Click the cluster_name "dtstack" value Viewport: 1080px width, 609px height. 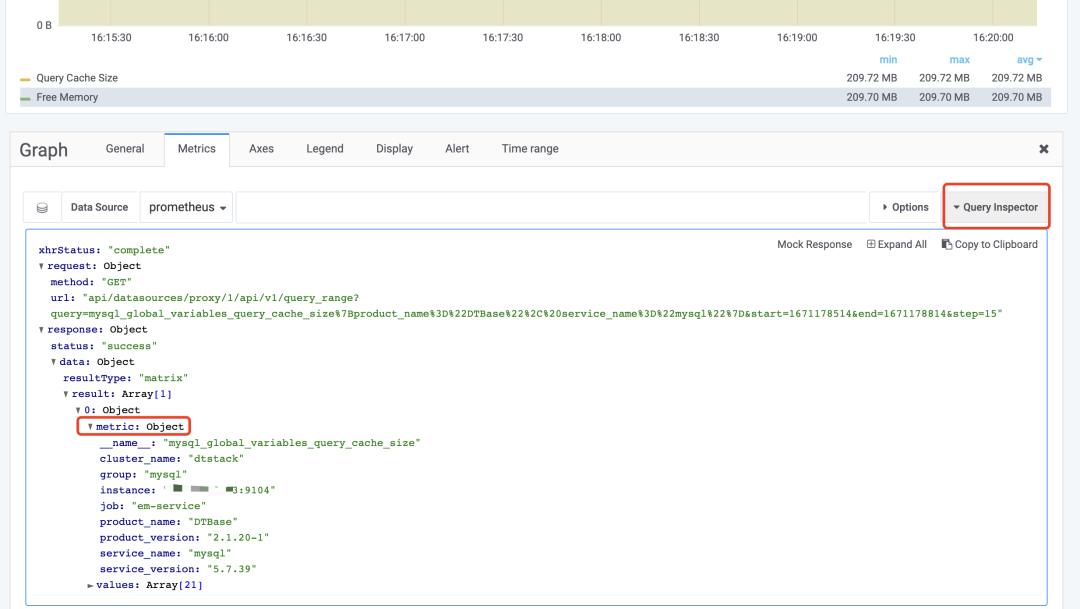point(216,459)
